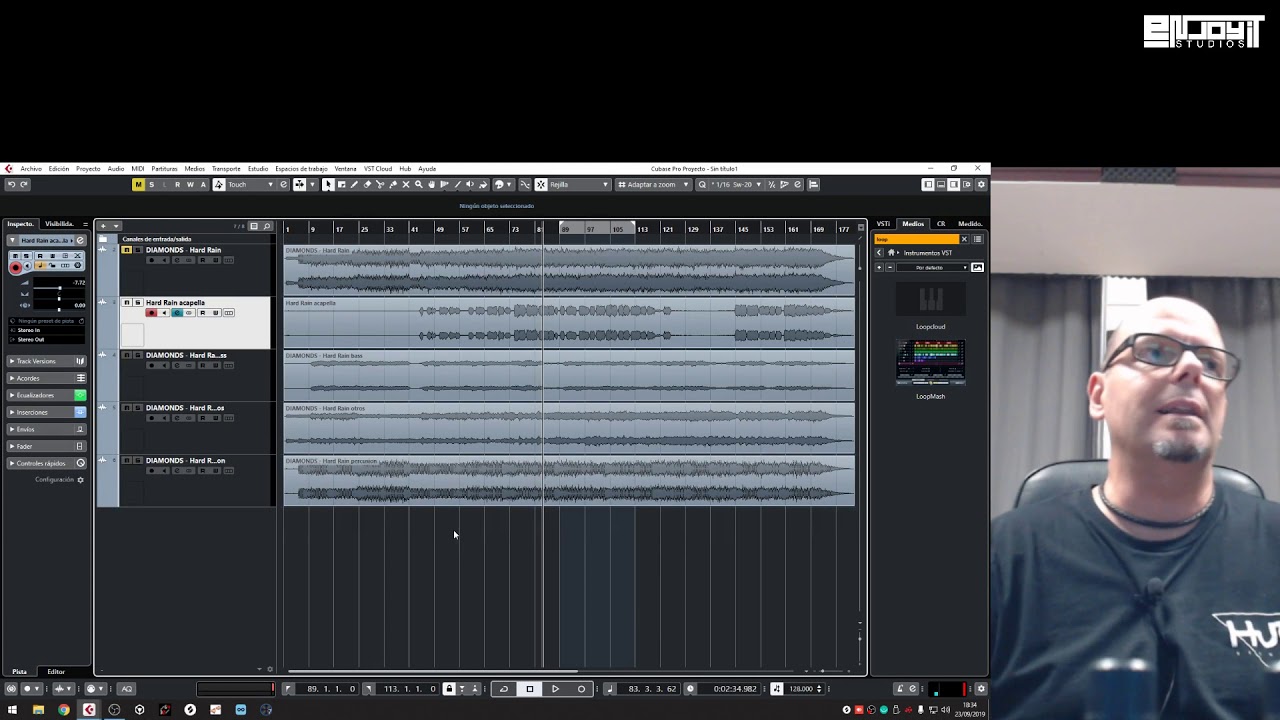The width and height of the screenshot is (1280, 720).
Task: Click the Stereo Out output routing
Action: 47,339
